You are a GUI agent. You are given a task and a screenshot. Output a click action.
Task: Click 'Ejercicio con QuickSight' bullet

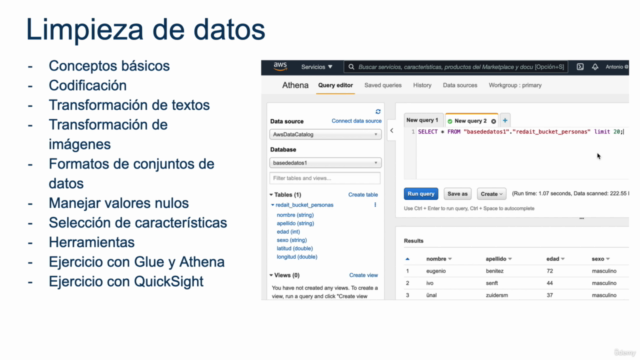126,282
